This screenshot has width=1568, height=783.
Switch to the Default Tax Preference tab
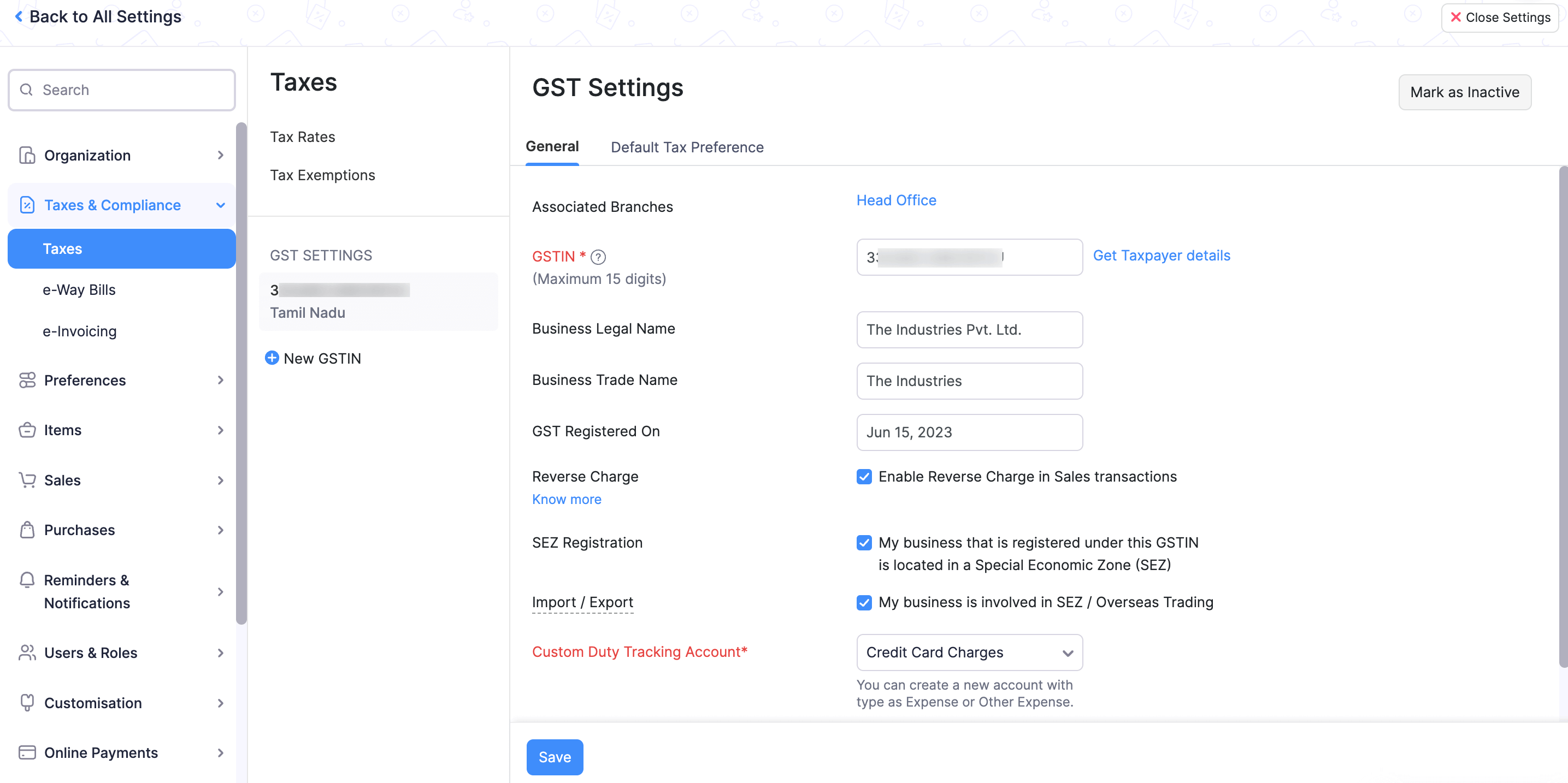coord(687,147)
